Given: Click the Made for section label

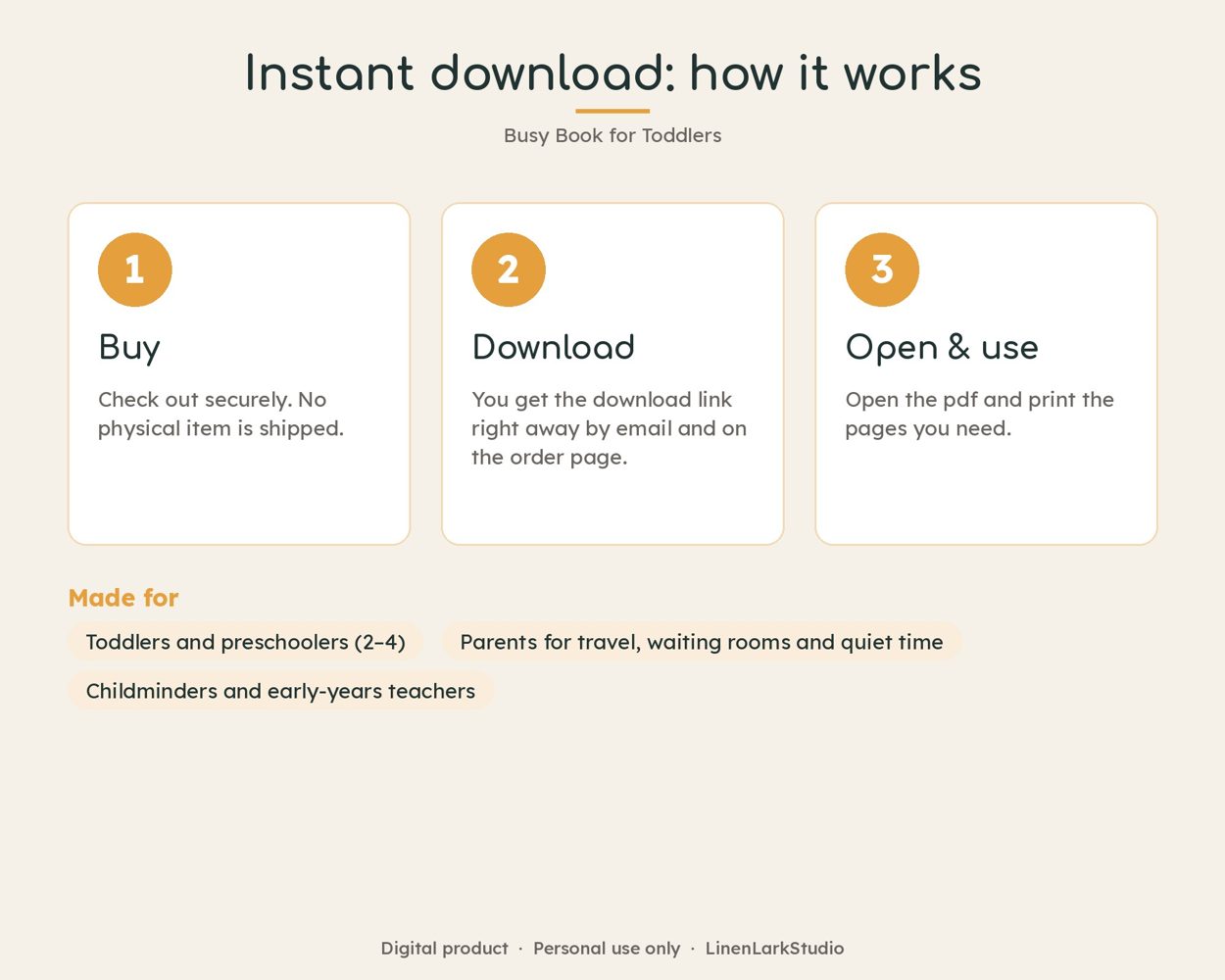Looking at the screenshot, I should [x=123, y=598].
